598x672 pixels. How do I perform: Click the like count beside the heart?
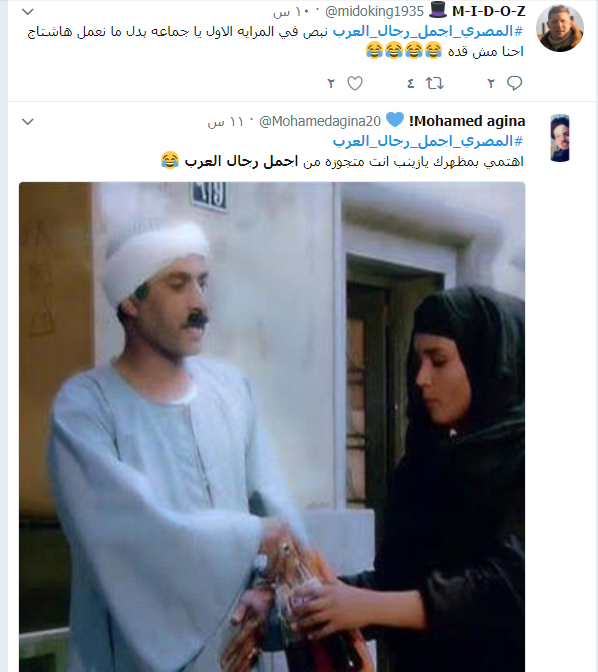[x=331, y=84]
